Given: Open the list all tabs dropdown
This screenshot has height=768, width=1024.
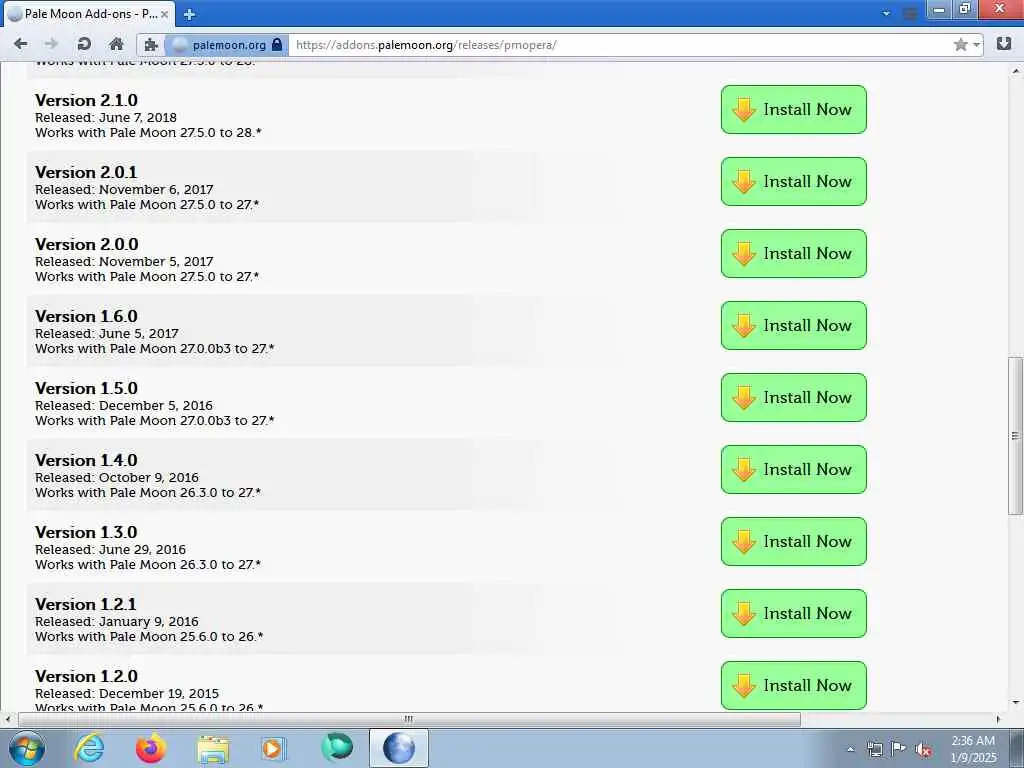Looking at the screenshot, I should [886, 13].
